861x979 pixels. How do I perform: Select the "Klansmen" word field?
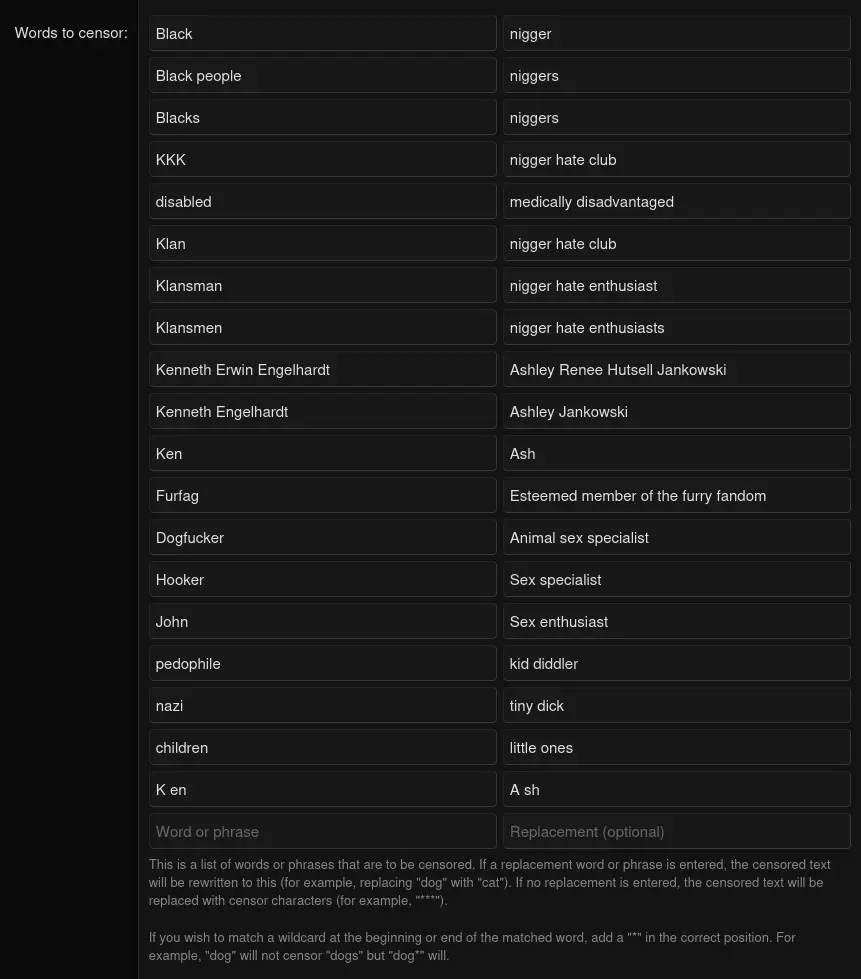(322, 327)
